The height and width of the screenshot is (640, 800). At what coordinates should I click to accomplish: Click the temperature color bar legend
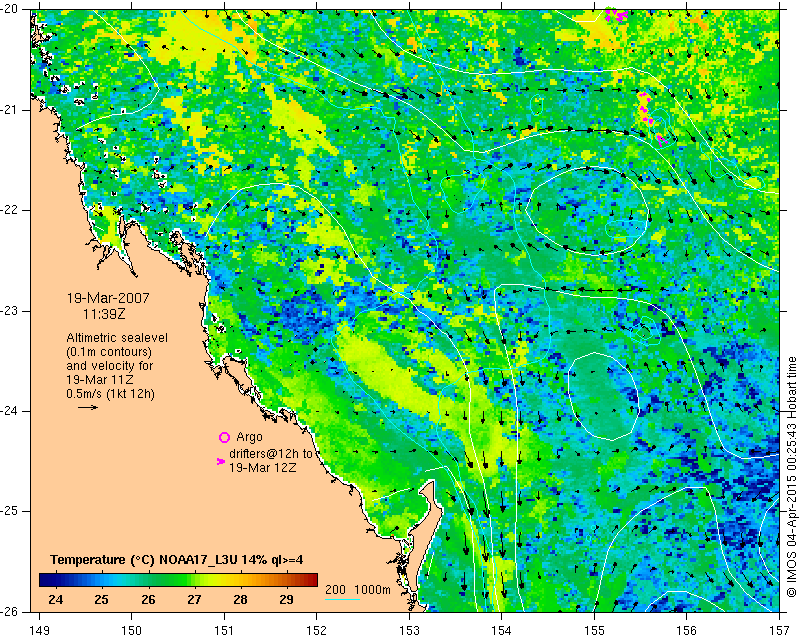tap(178, 580)
